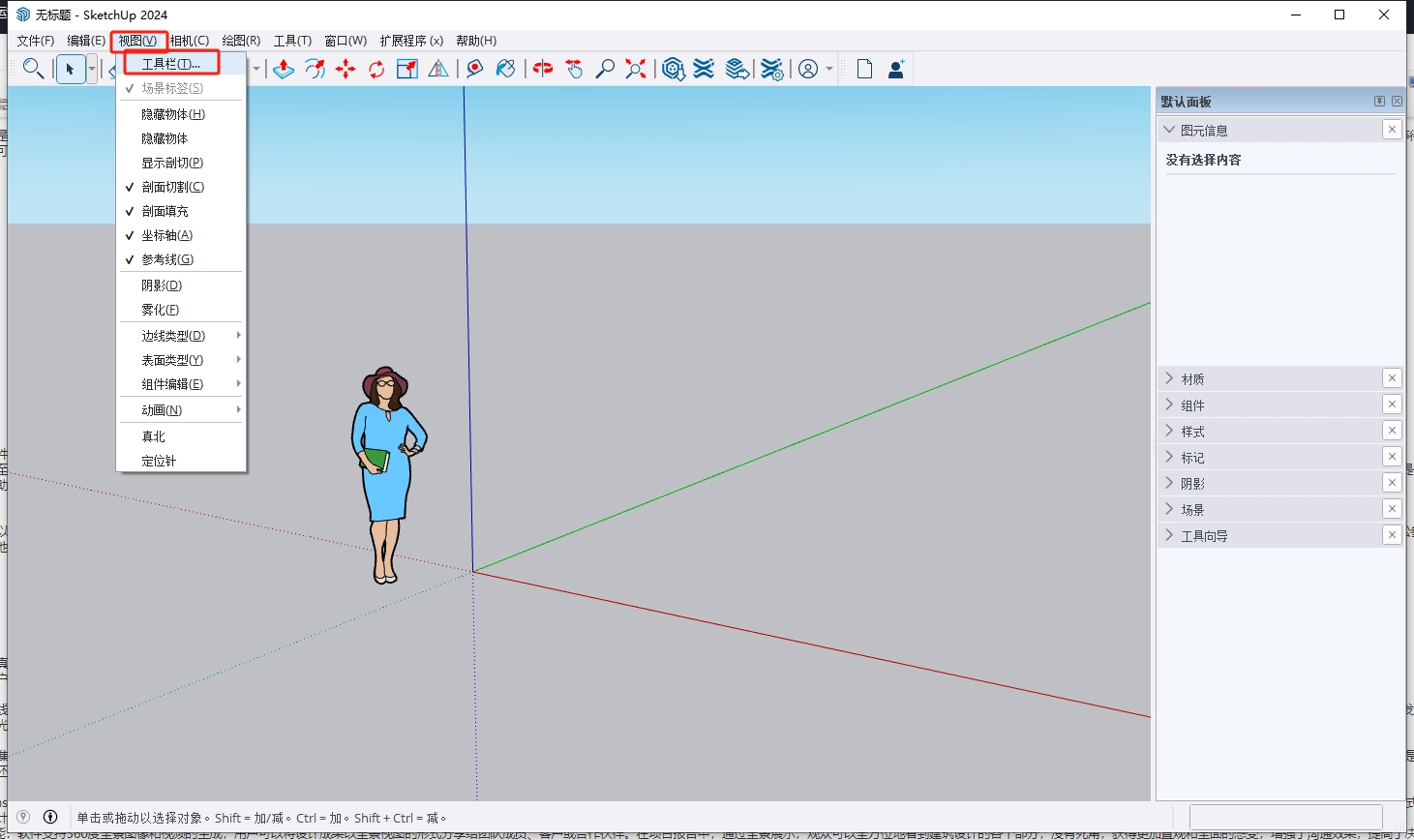Toggle 隐藏物体 entry without the shortcut letter

(181, 138)
